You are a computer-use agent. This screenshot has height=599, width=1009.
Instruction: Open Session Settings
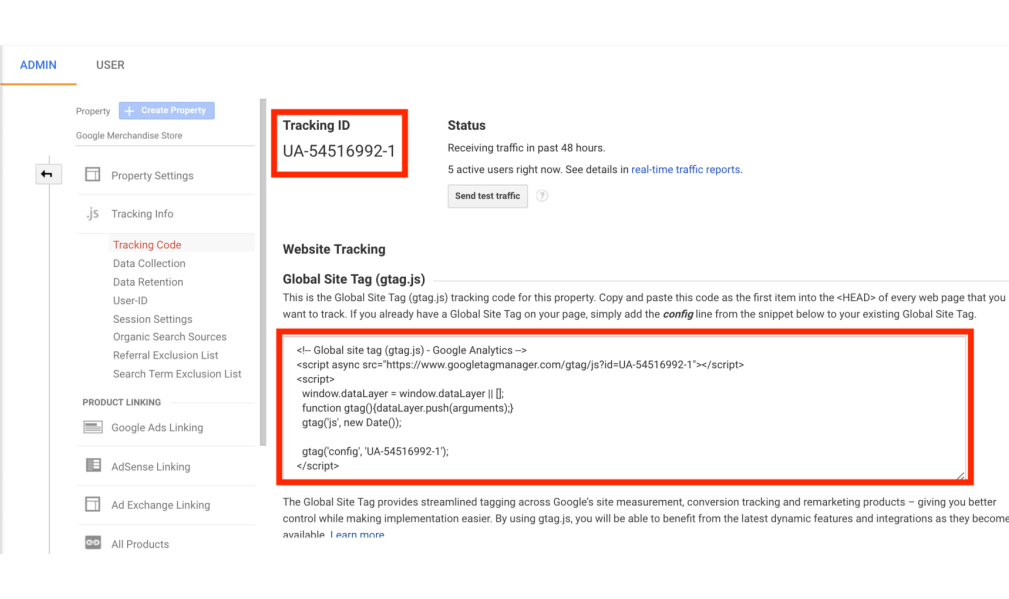point(153,319)
